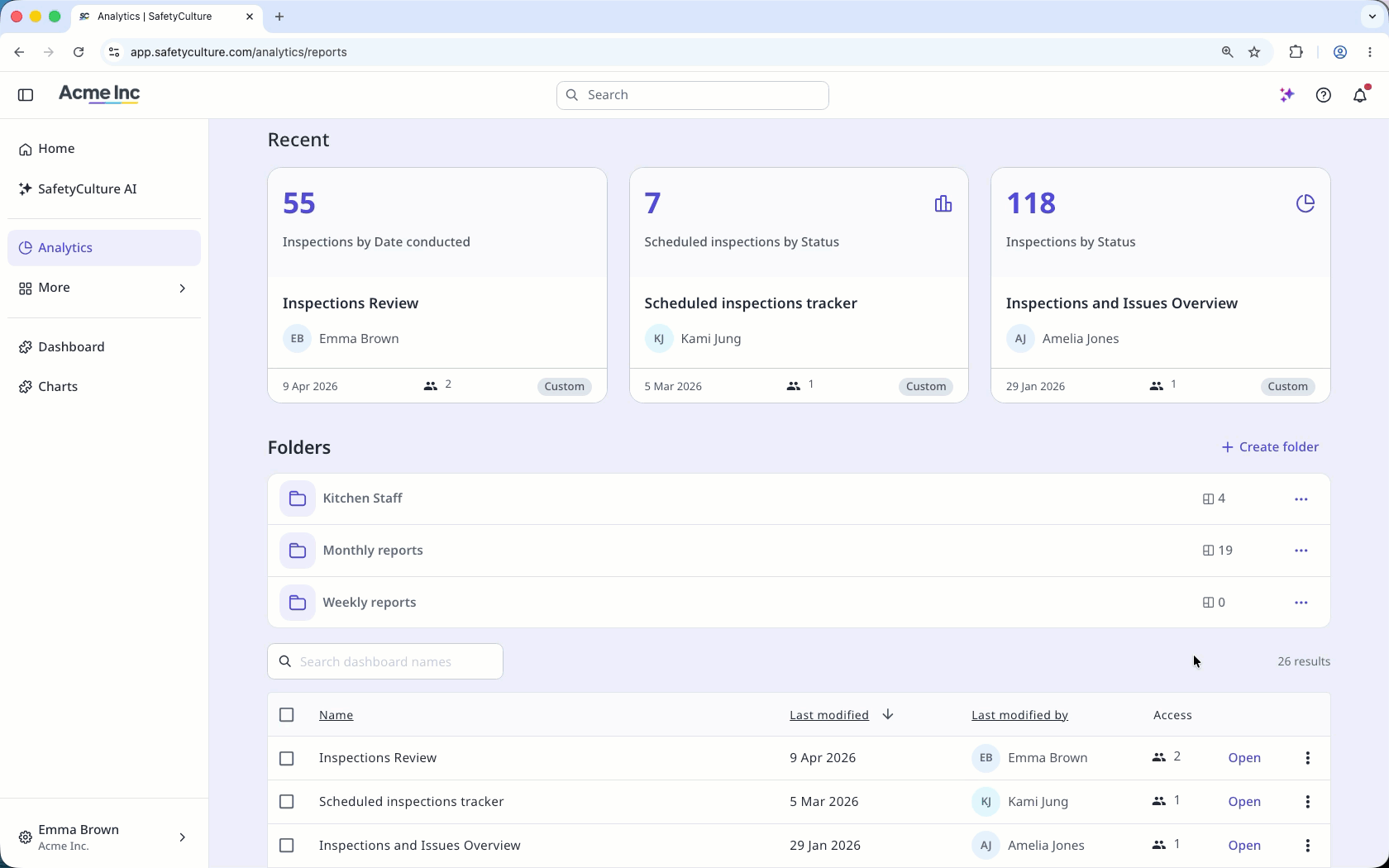Open the Weekly reports folder name
This screenshot has height=868, width=1389.
(370, 603)
